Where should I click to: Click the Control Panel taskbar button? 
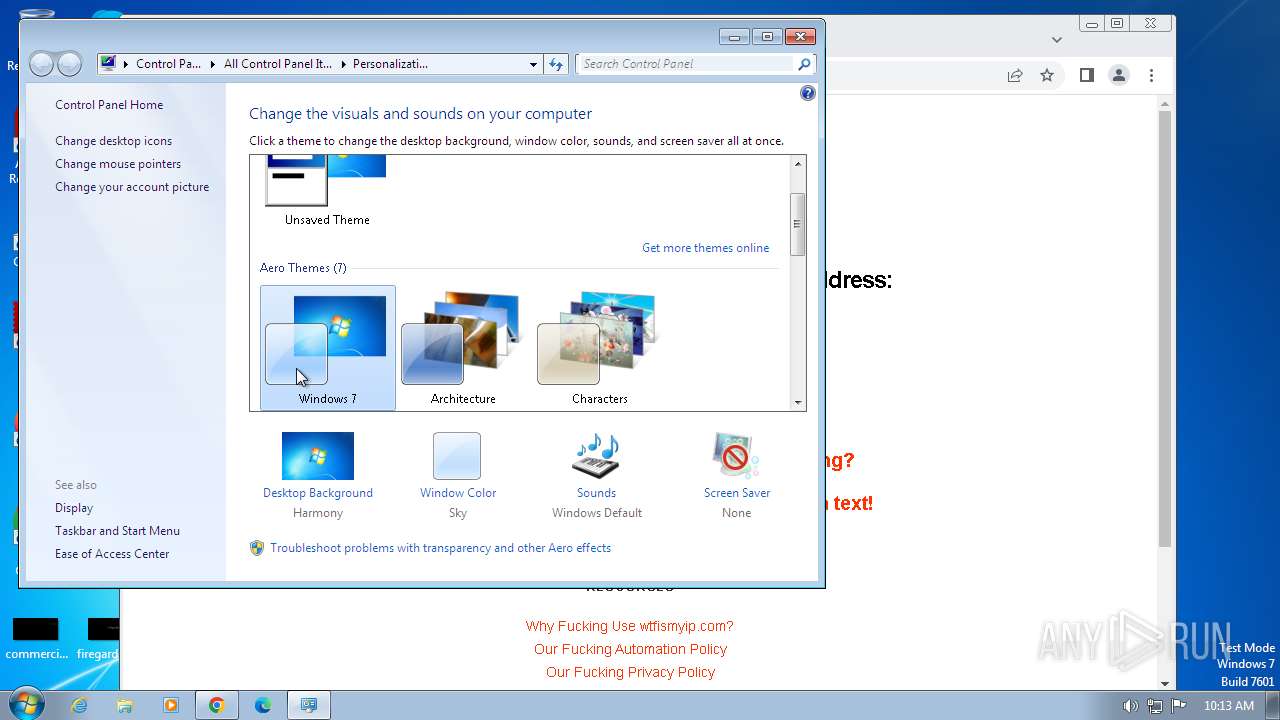tap(309, 705)
